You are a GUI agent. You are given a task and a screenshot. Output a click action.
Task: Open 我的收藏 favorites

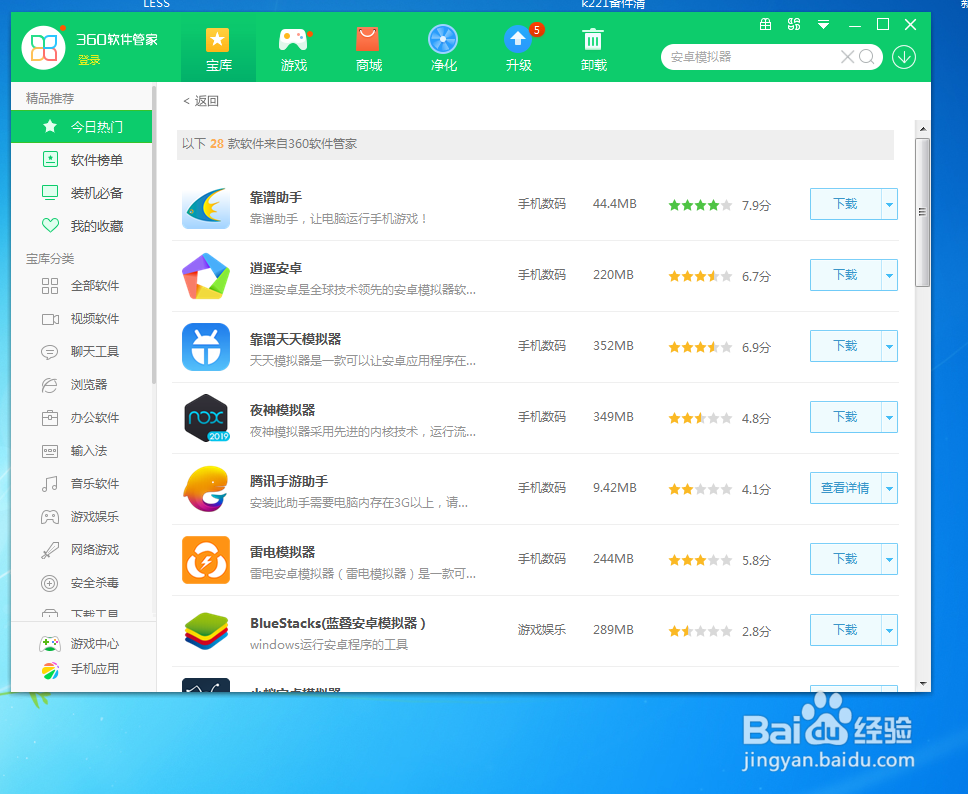[81, 226]
